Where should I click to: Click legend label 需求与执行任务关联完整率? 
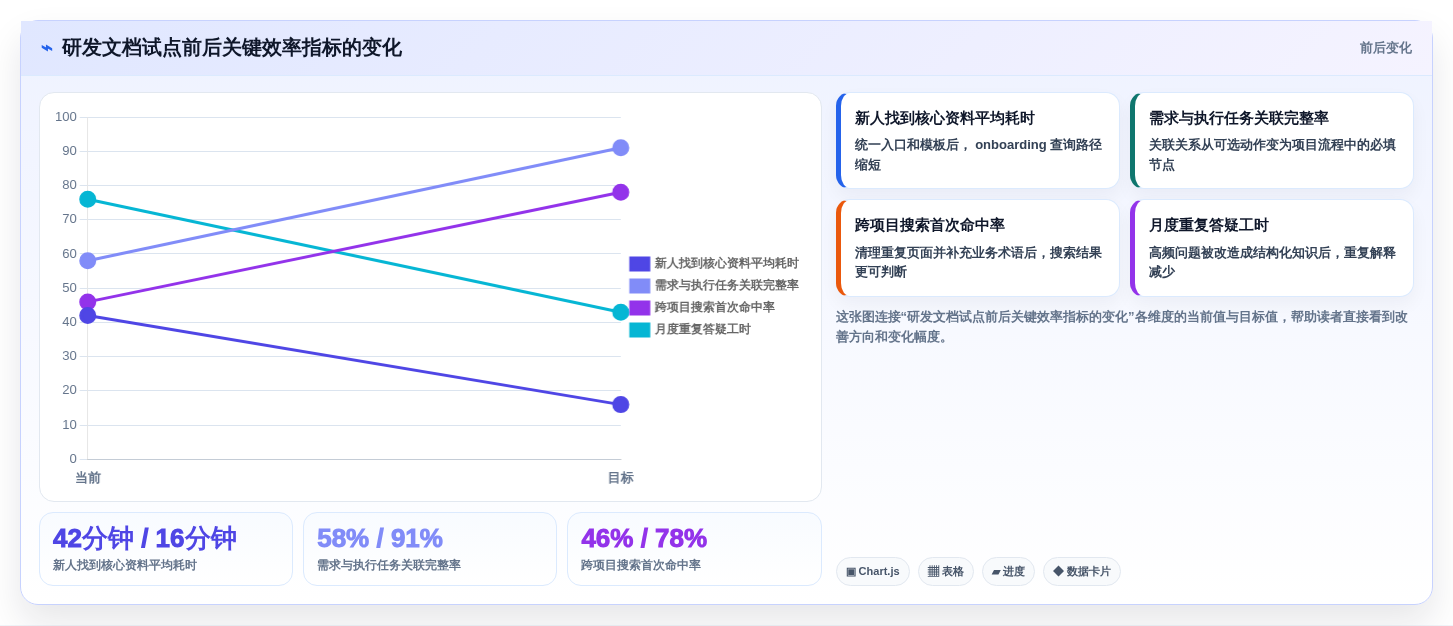[727, 286]
